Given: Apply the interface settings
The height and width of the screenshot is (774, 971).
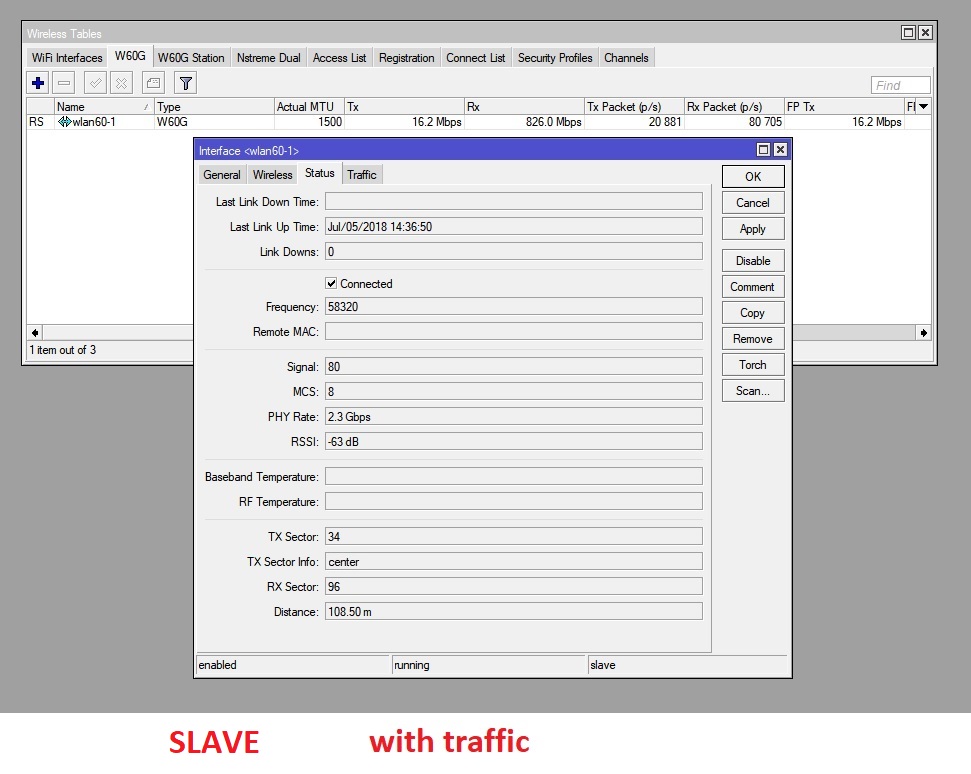Looking at the screenshot, I should pos(752,228).
